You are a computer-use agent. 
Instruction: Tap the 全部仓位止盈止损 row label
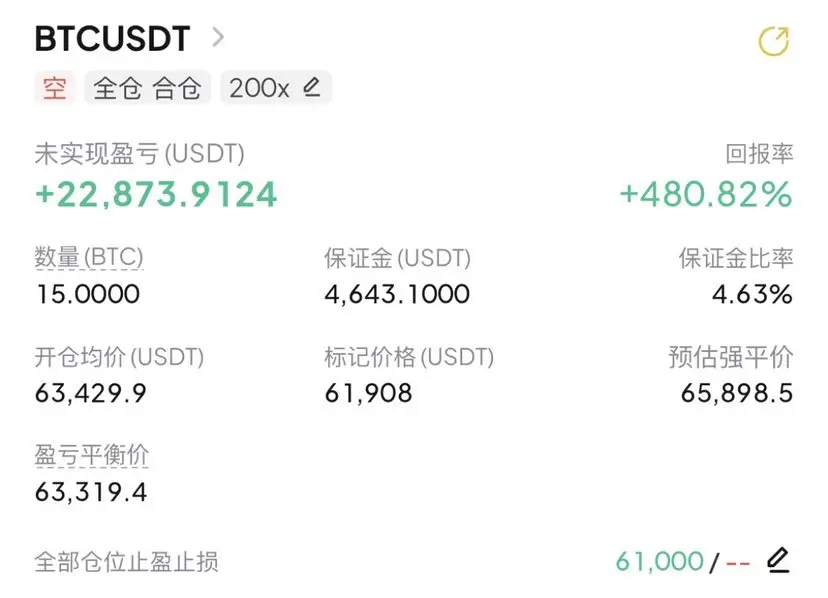(x=126, y=562)
